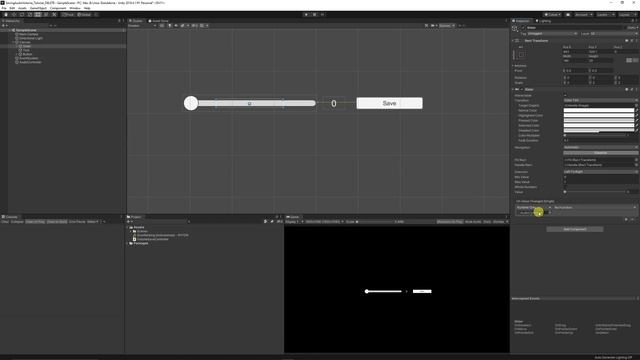Open Slider component more options menu
The image size is (640, 360).
[636, 89]
